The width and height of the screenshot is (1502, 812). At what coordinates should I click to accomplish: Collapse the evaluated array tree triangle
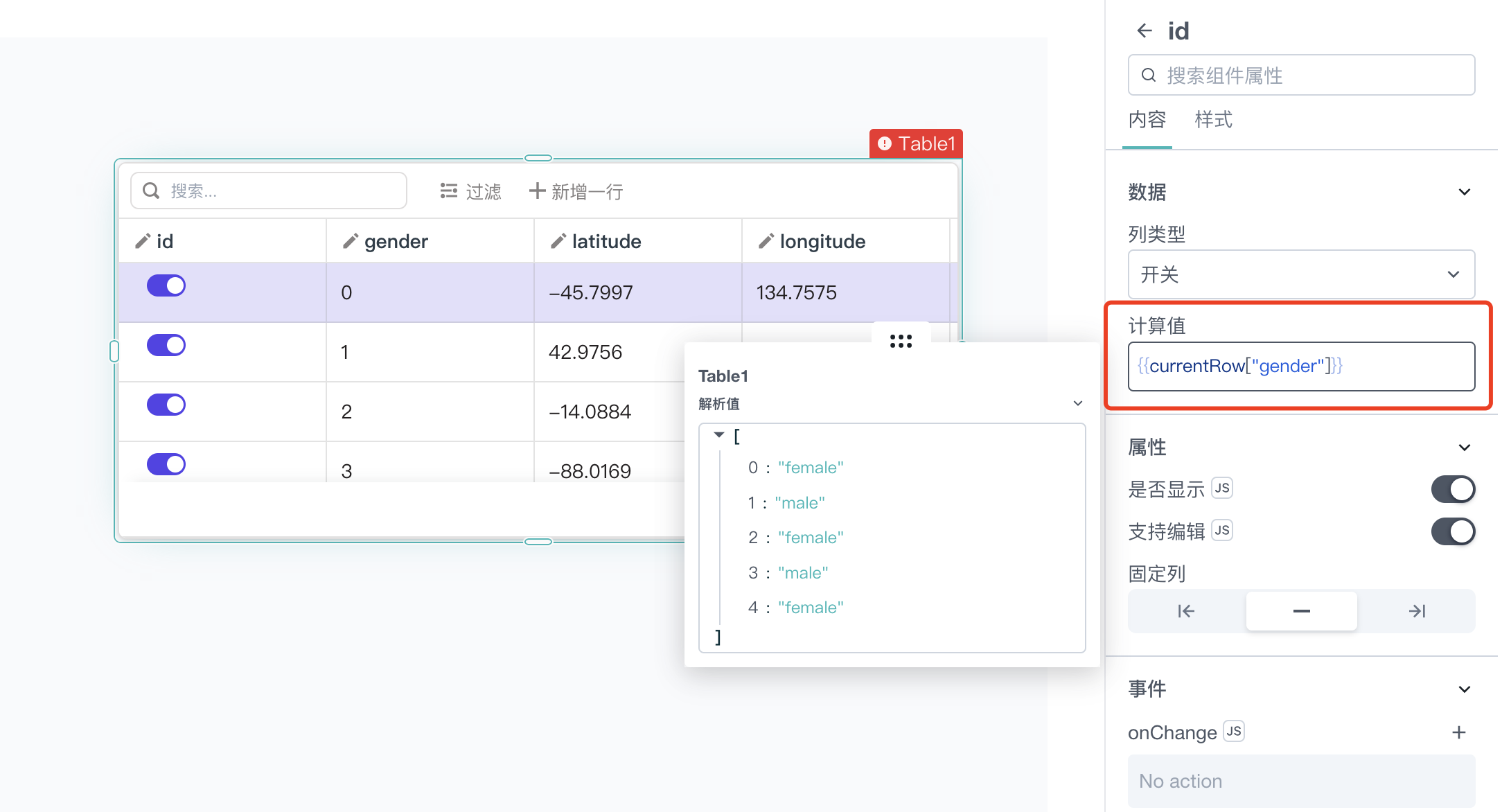coord(719,435)
